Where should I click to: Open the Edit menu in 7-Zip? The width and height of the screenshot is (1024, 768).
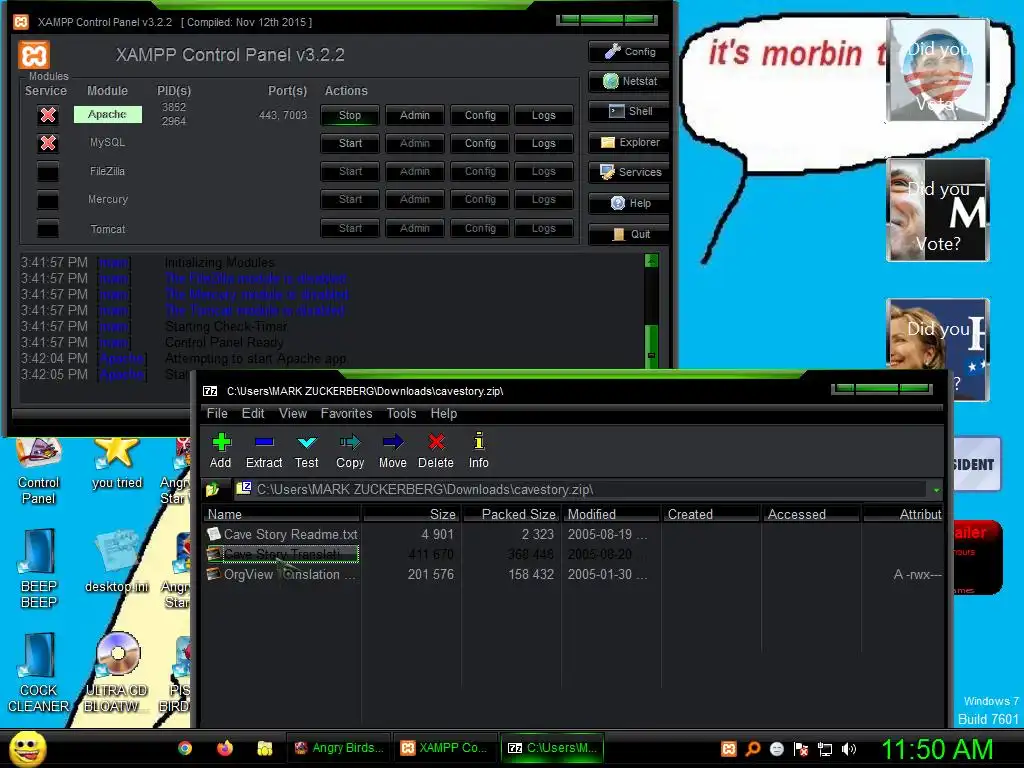253,413
